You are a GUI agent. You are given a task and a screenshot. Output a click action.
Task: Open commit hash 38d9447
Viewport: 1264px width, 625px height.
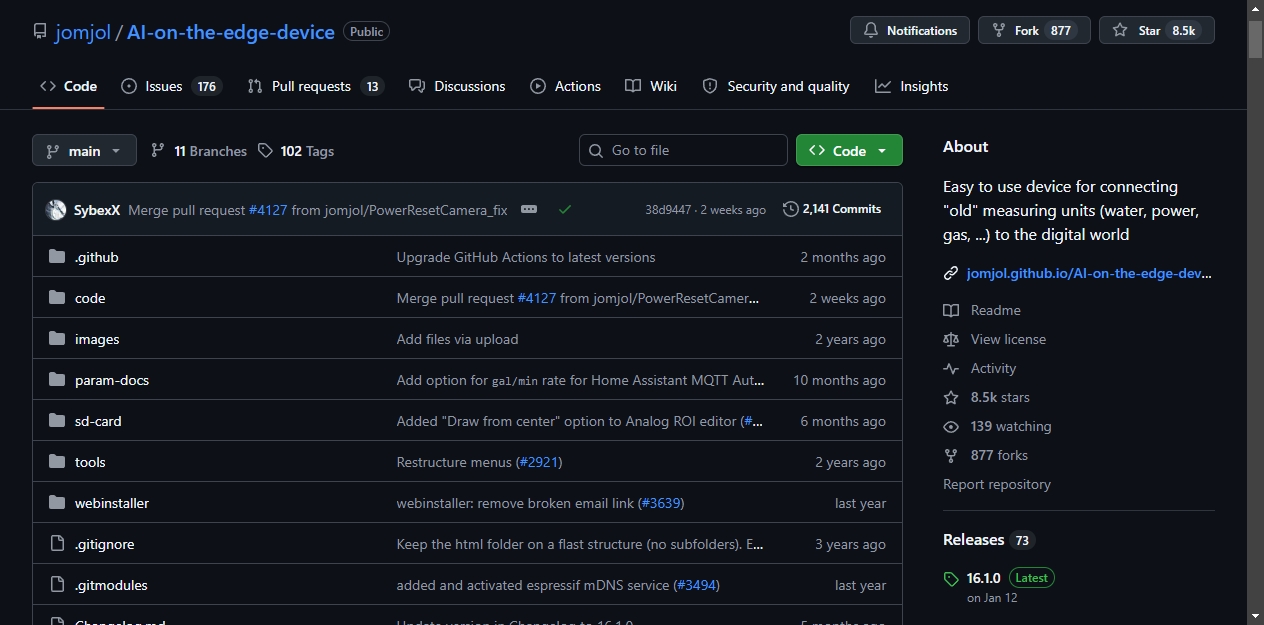pos(668,210)
